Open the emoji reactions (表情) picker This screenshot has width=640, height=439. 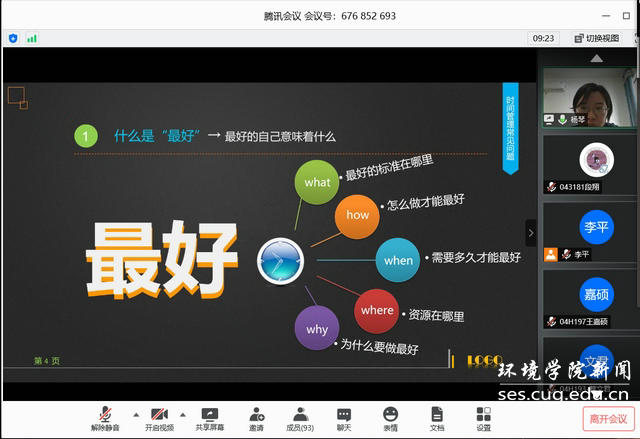pos(390,418)
